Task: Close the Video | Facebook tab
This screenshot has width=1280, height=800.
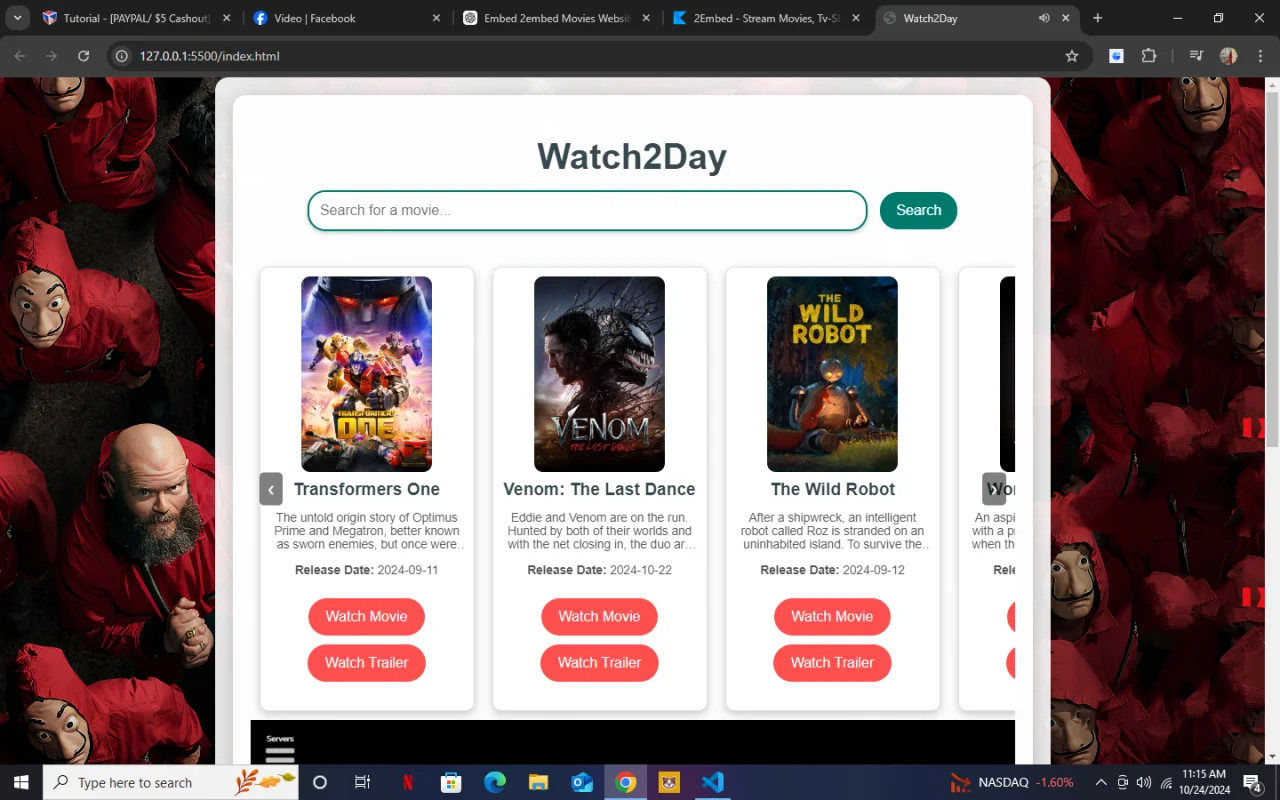Action: (x=437, y=18)
